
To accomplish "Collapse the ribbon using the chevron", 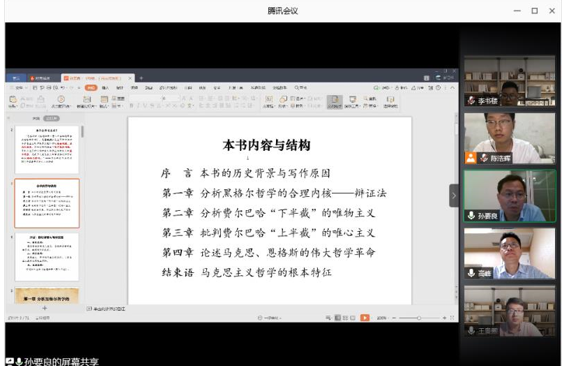I will 452,87.
